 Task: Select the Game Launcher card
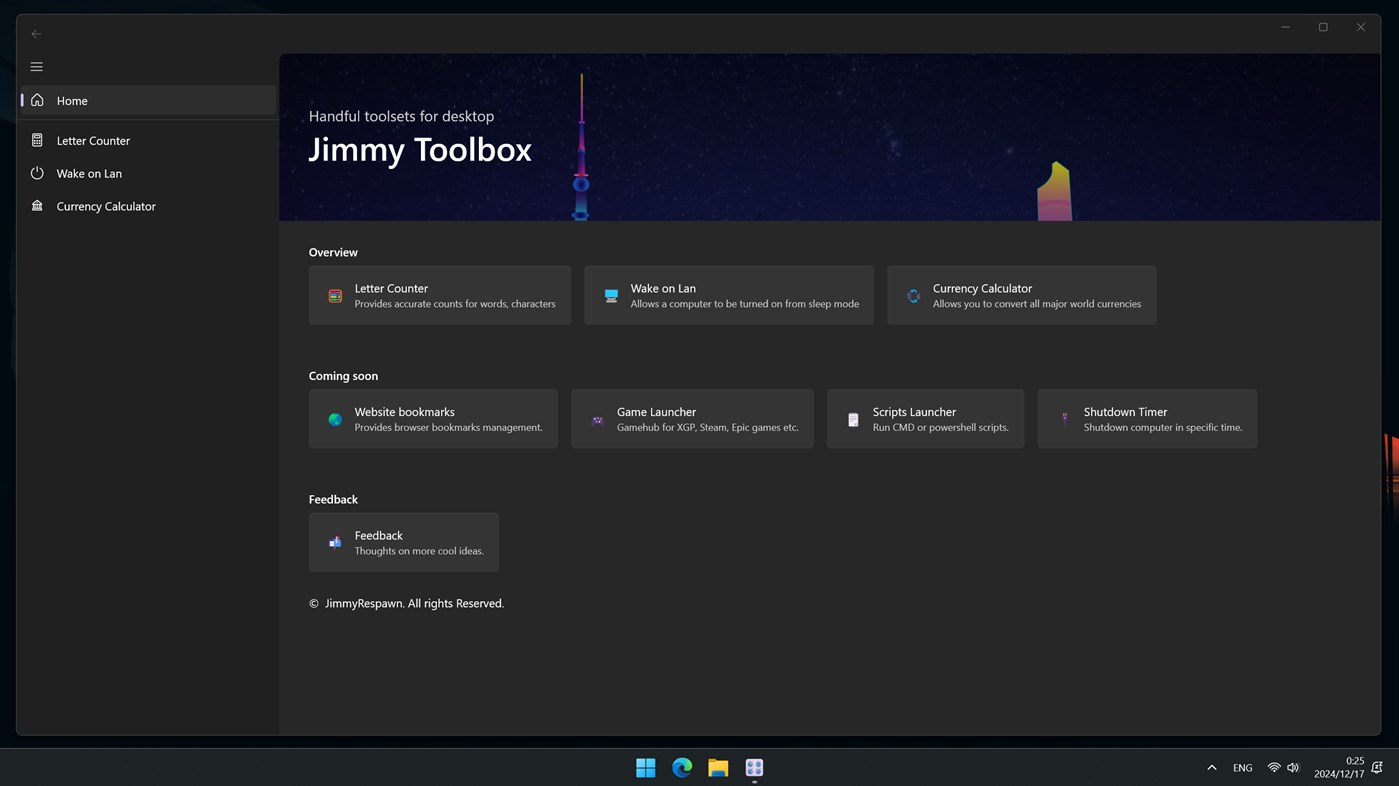[692, 419]
